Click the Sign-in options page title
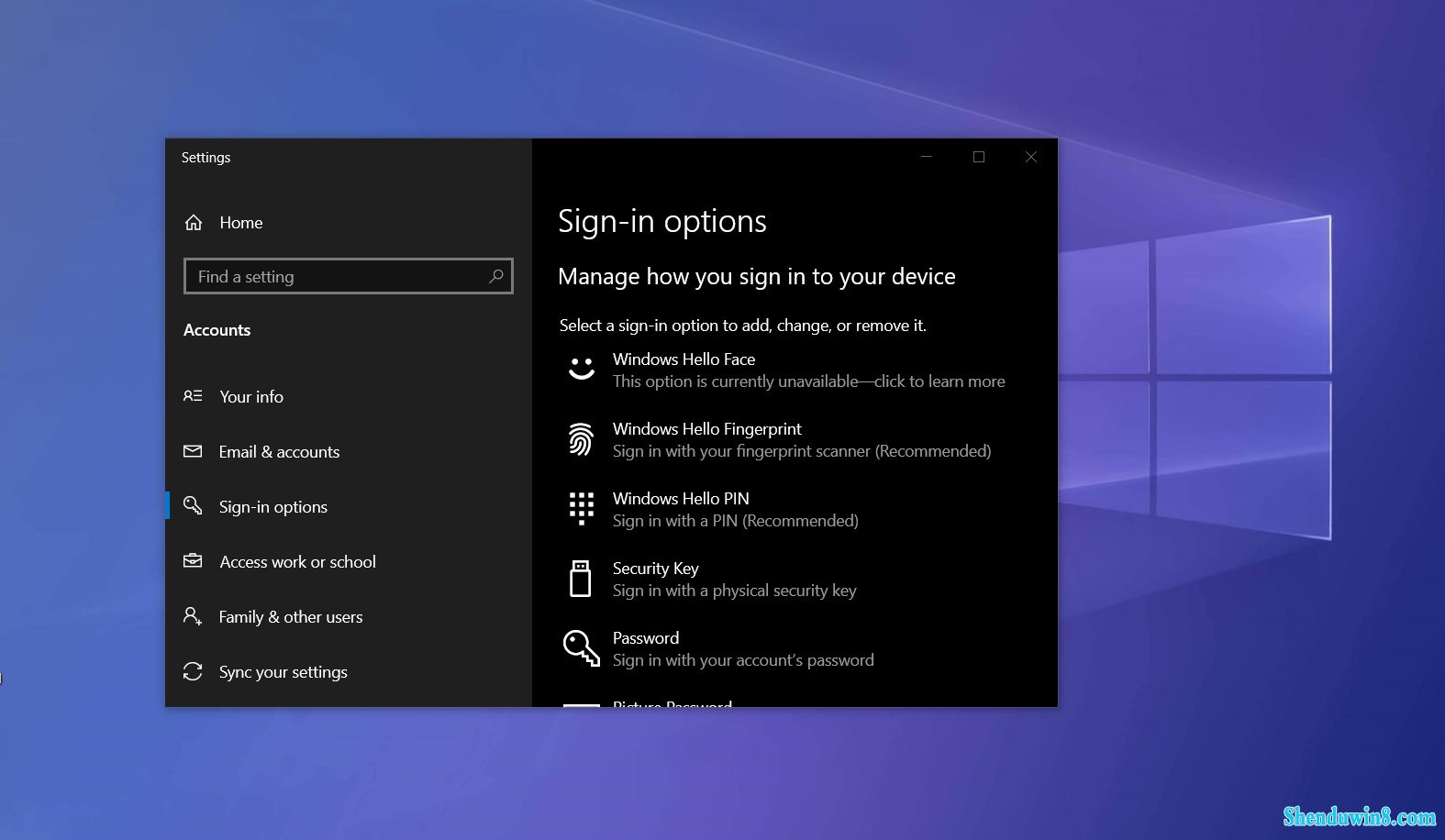Viewport: 1445px width, 840px height. pyautogui.click(x=662, y=222)
